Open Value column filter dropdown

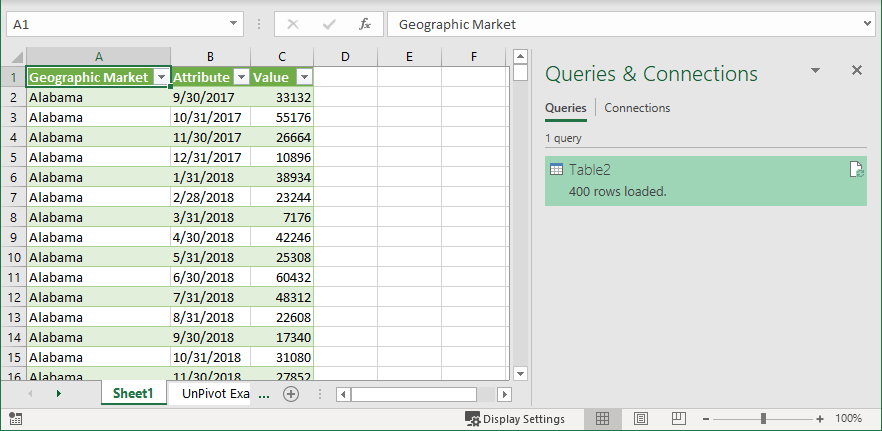(304, 78)
